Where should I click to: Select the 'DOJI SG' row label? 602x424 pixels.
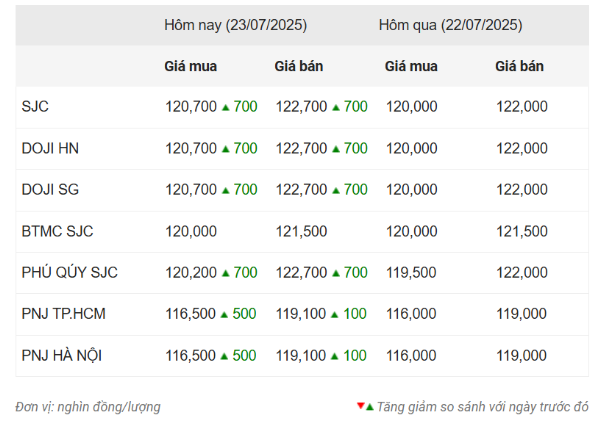(x=50, y=190)
